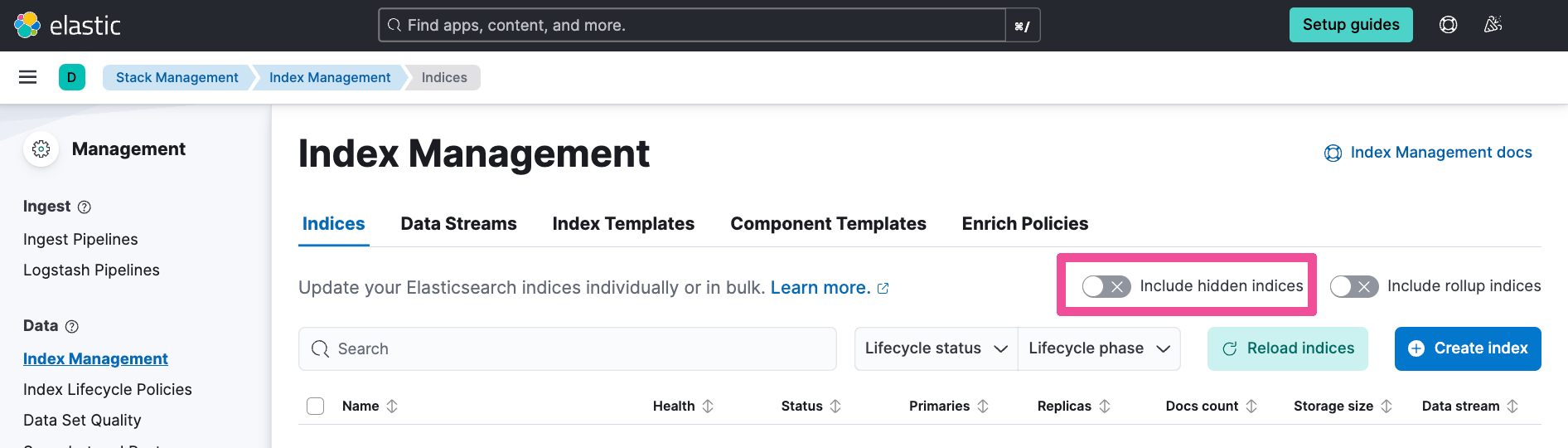Check the select-all indices checkbox
Image resolution: width=1568 pixels, height=448 pixels.
click(x=316, y=407)
